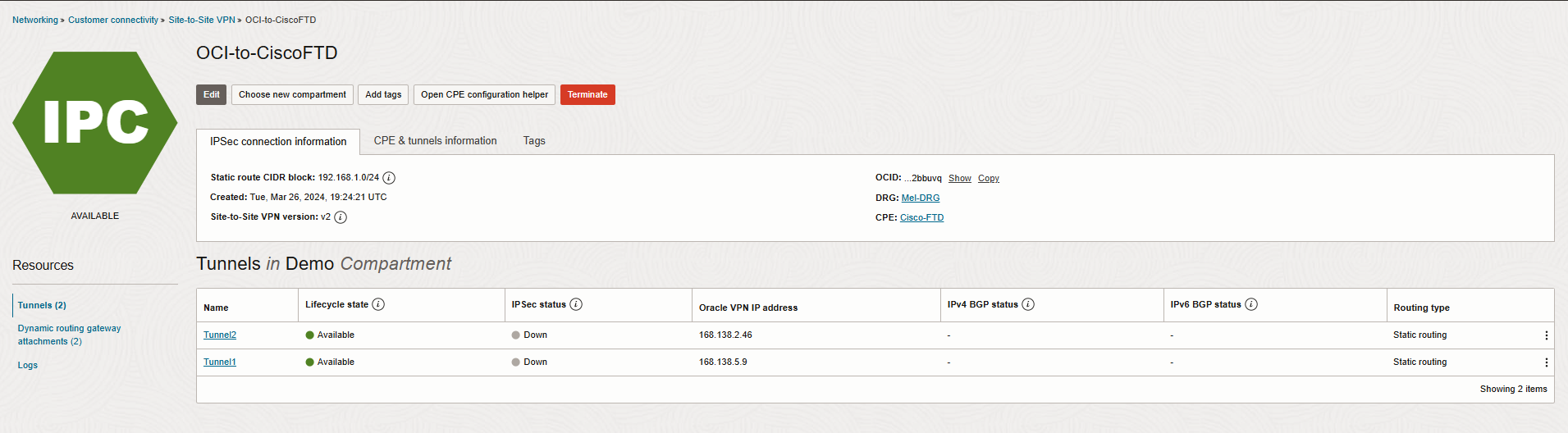Show IPSec status column info tooltip
This screenshot has height=433, width=1568.
coord(576,304)
